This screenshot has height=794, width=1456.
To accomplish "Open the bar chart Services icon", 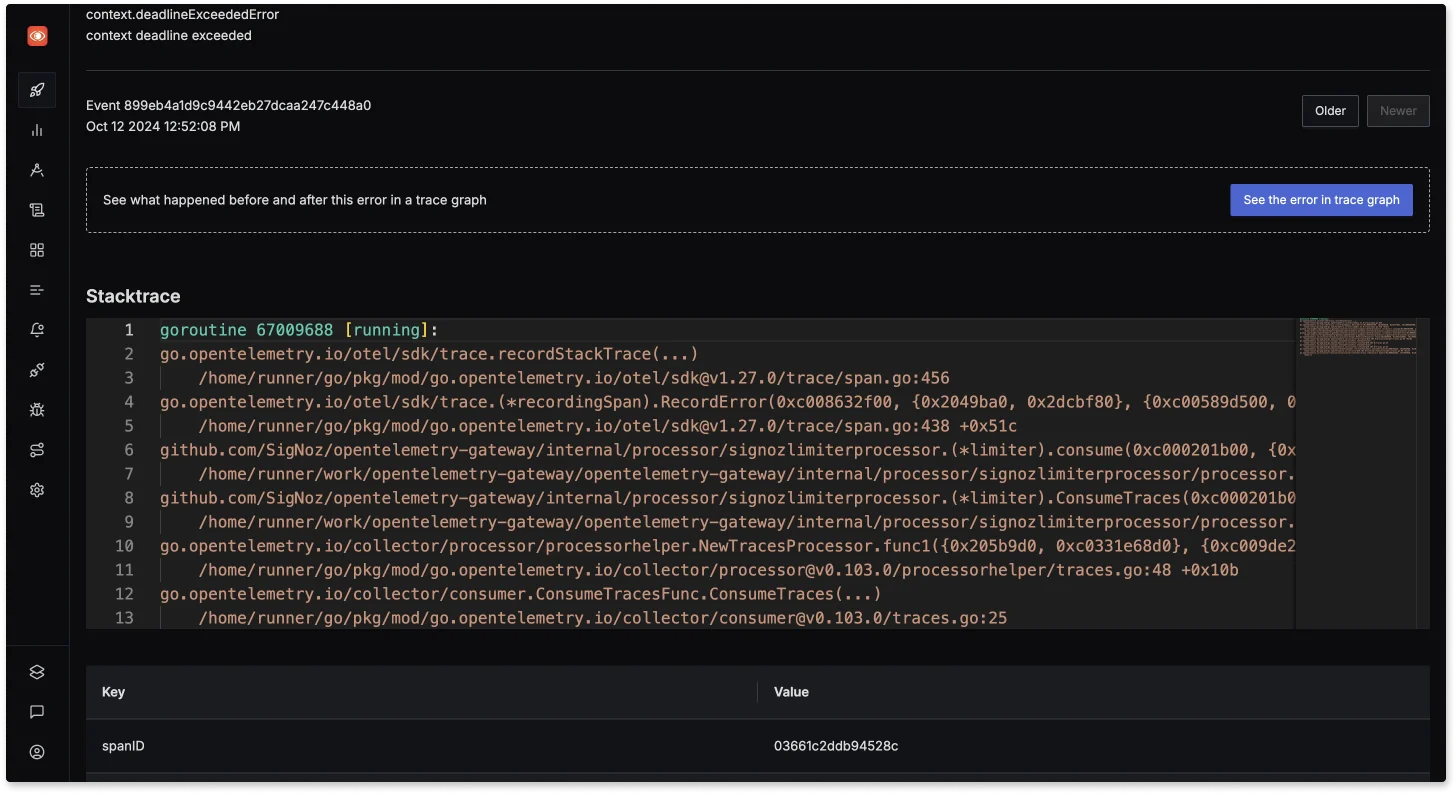I will pos(37,130).
